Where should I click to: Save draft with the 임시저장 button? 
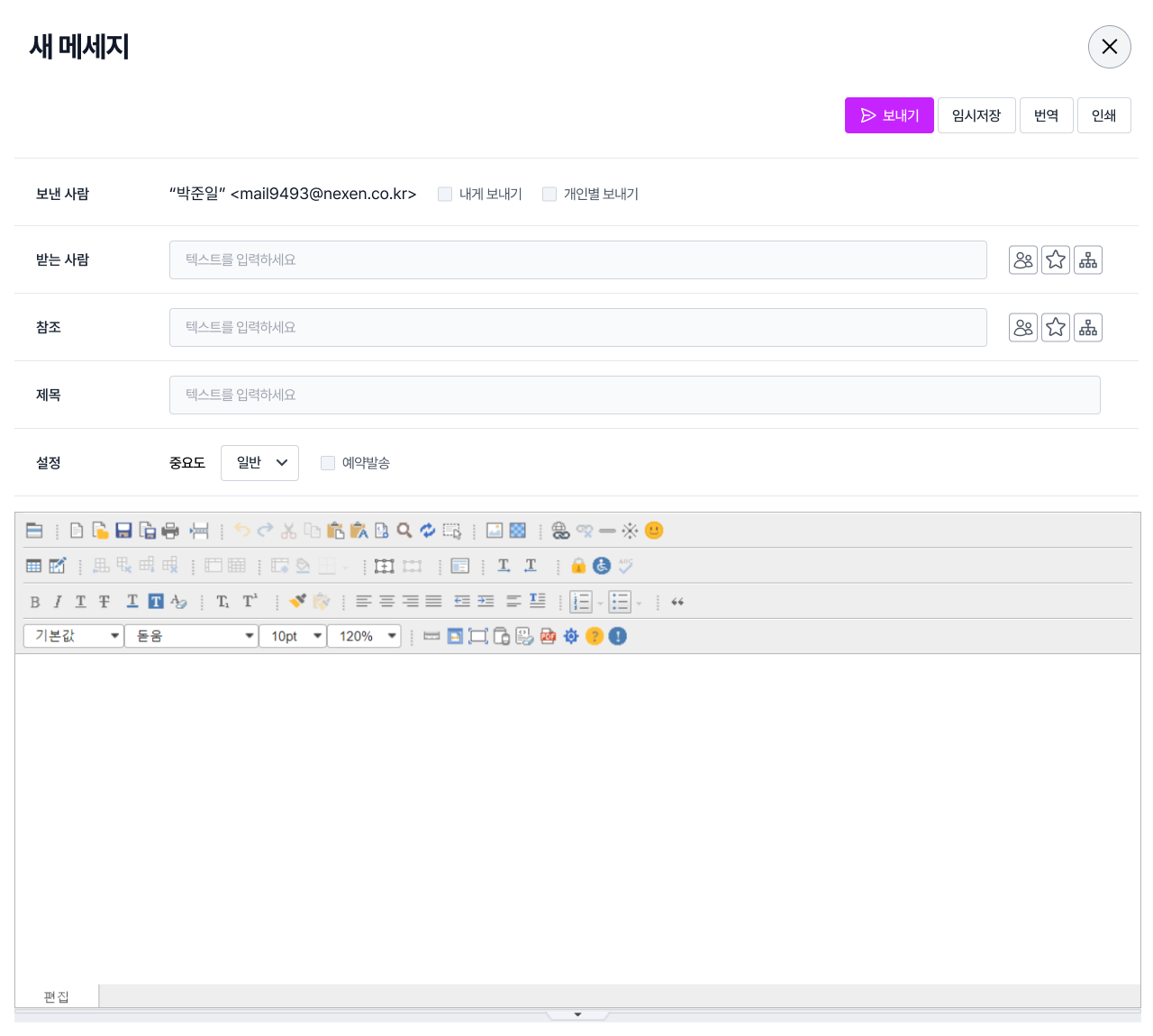point(976,115)
